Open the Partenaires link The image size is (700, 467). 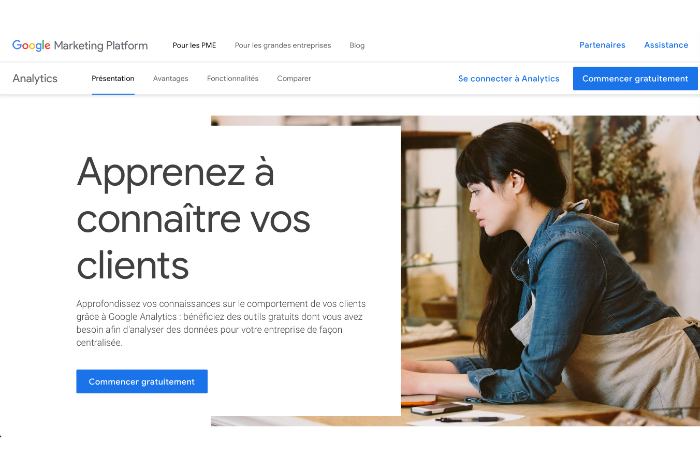(x=602, y=45)
